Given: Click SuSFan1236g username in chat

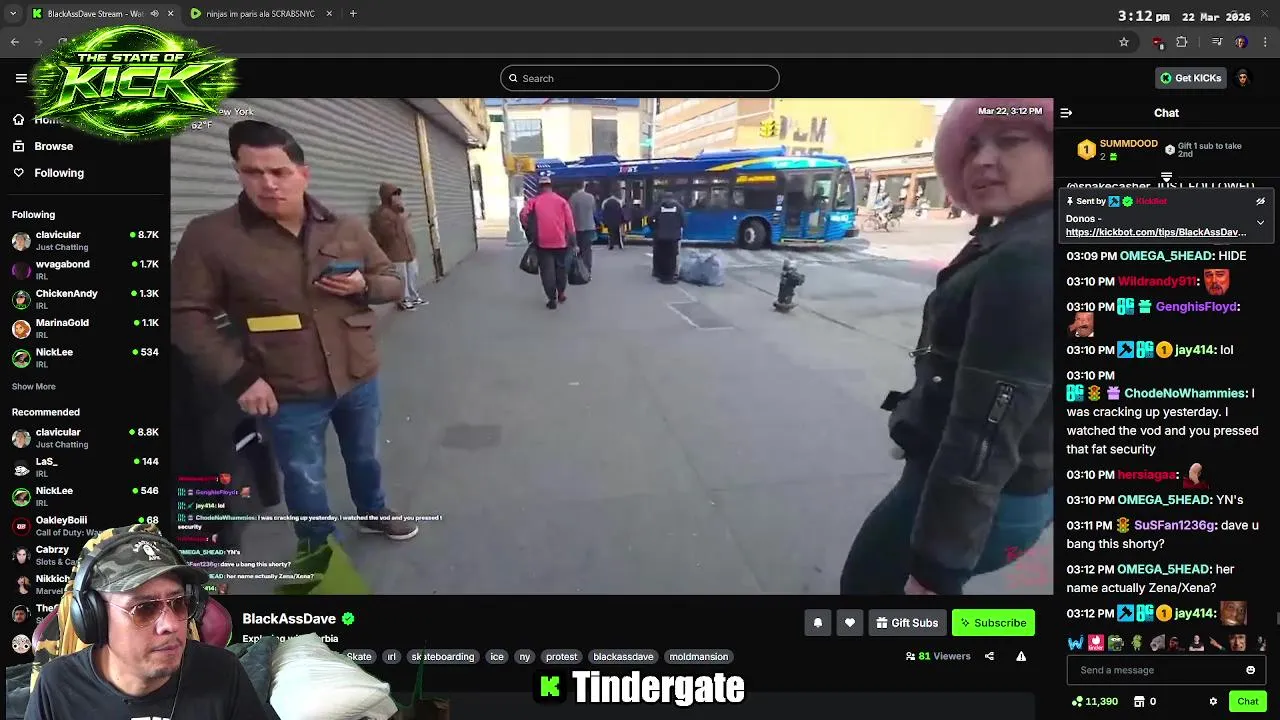Looking at the screenshot, I should point(1175,525).
